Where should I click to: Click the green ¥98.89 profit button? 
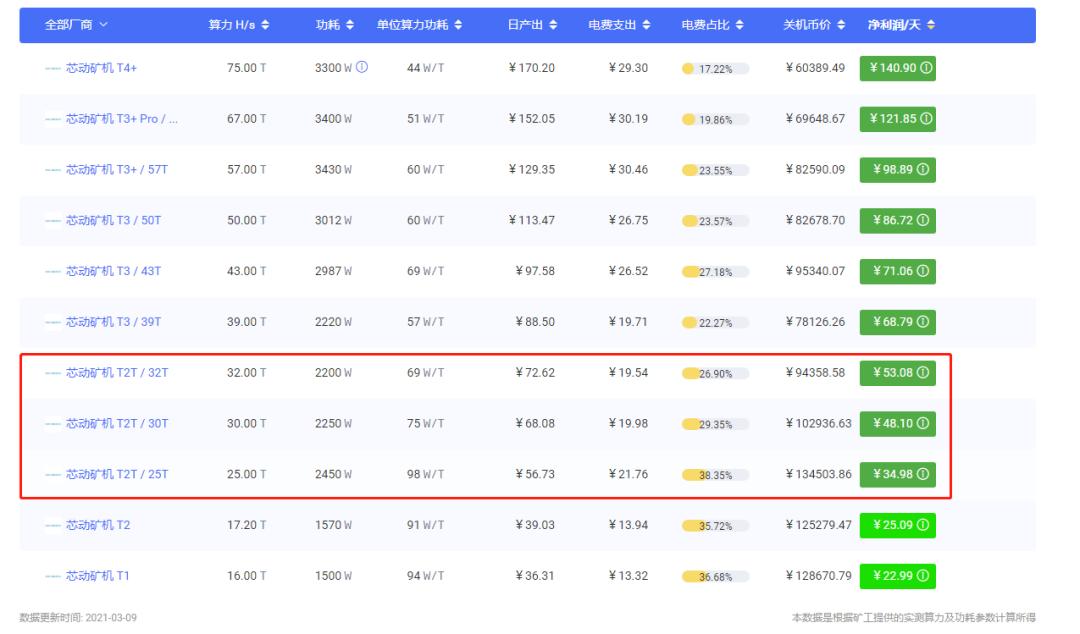(x=899, y=167)
